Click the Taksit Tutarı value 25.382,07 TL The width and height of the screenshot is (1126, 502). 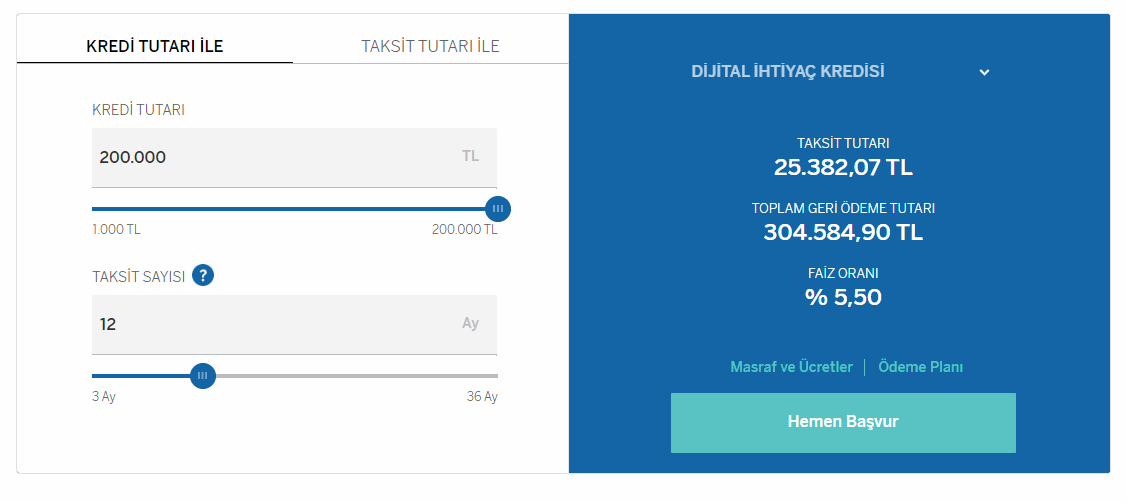pyautogui.click(x=843, y=167)
